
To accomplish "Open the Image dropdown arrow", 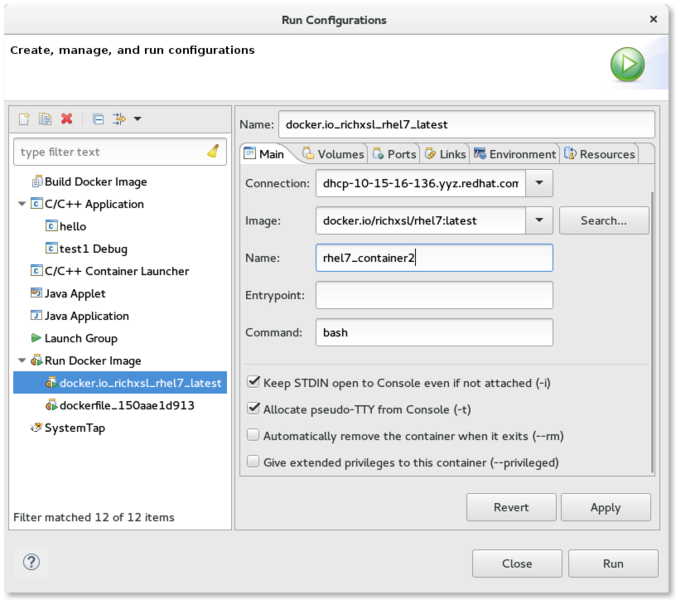I will click(539, 220).
